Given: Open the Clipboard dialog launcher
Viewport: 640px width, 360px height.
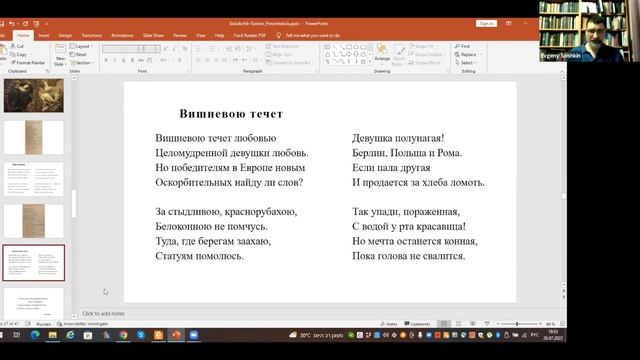Looking at the screenshot, I should pyautogui.click(x=47, y=71).
